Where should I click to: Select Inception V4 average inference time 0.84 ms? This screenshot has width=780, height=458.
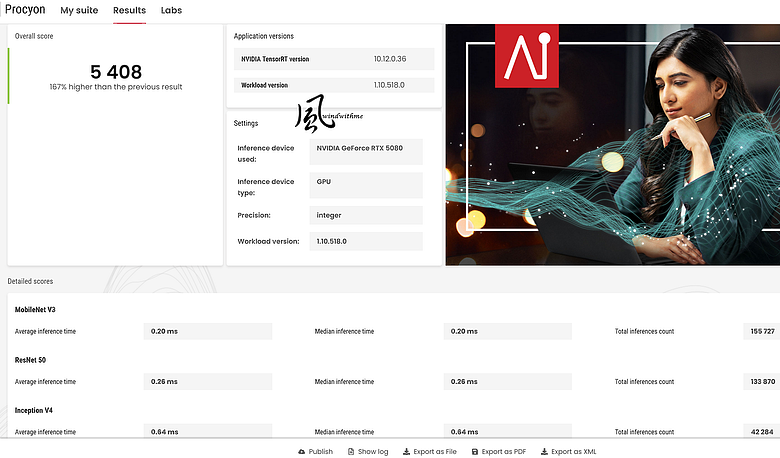tap(208, 431)
